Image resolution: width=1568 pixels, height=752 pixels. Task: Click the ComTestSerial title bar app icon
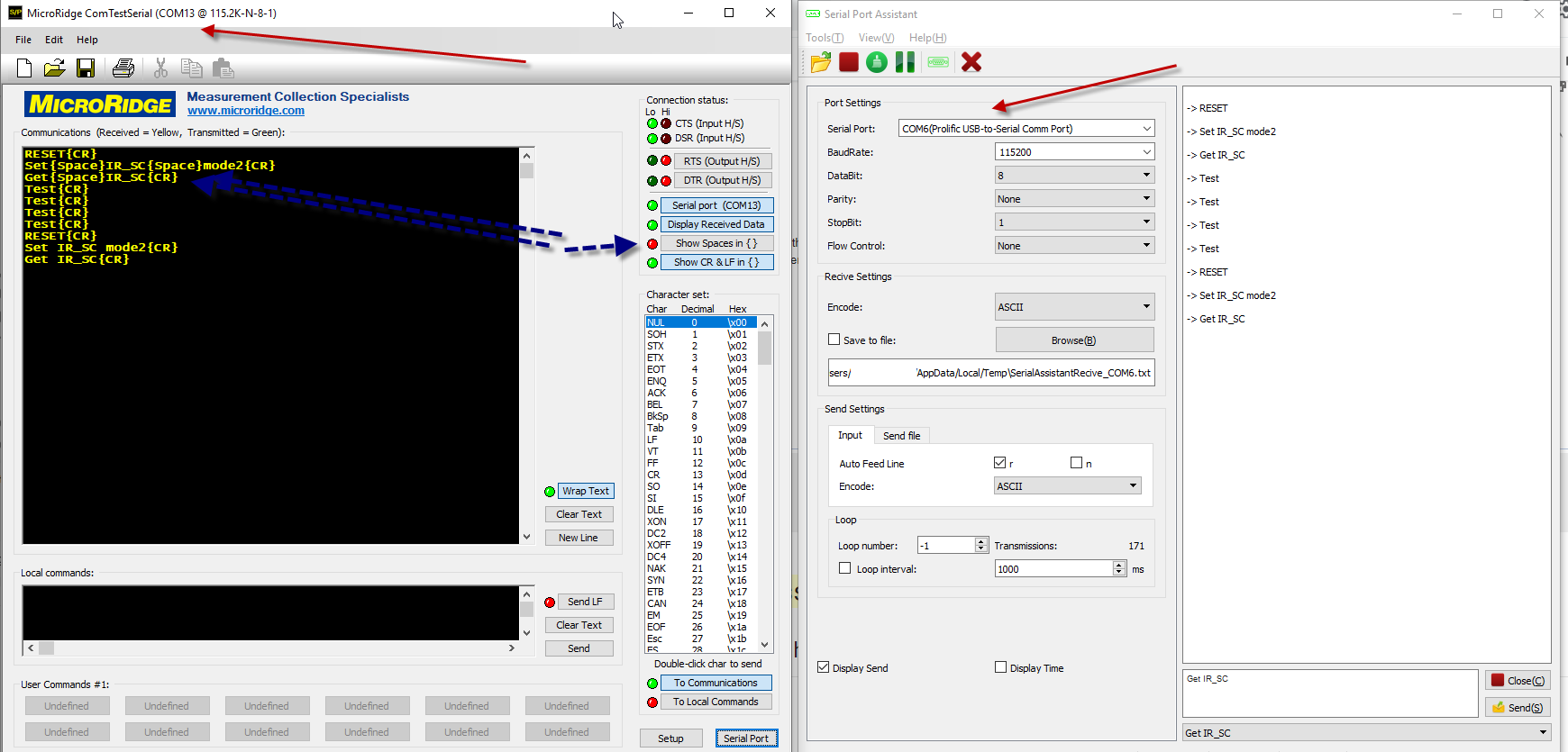pos(15,13)
